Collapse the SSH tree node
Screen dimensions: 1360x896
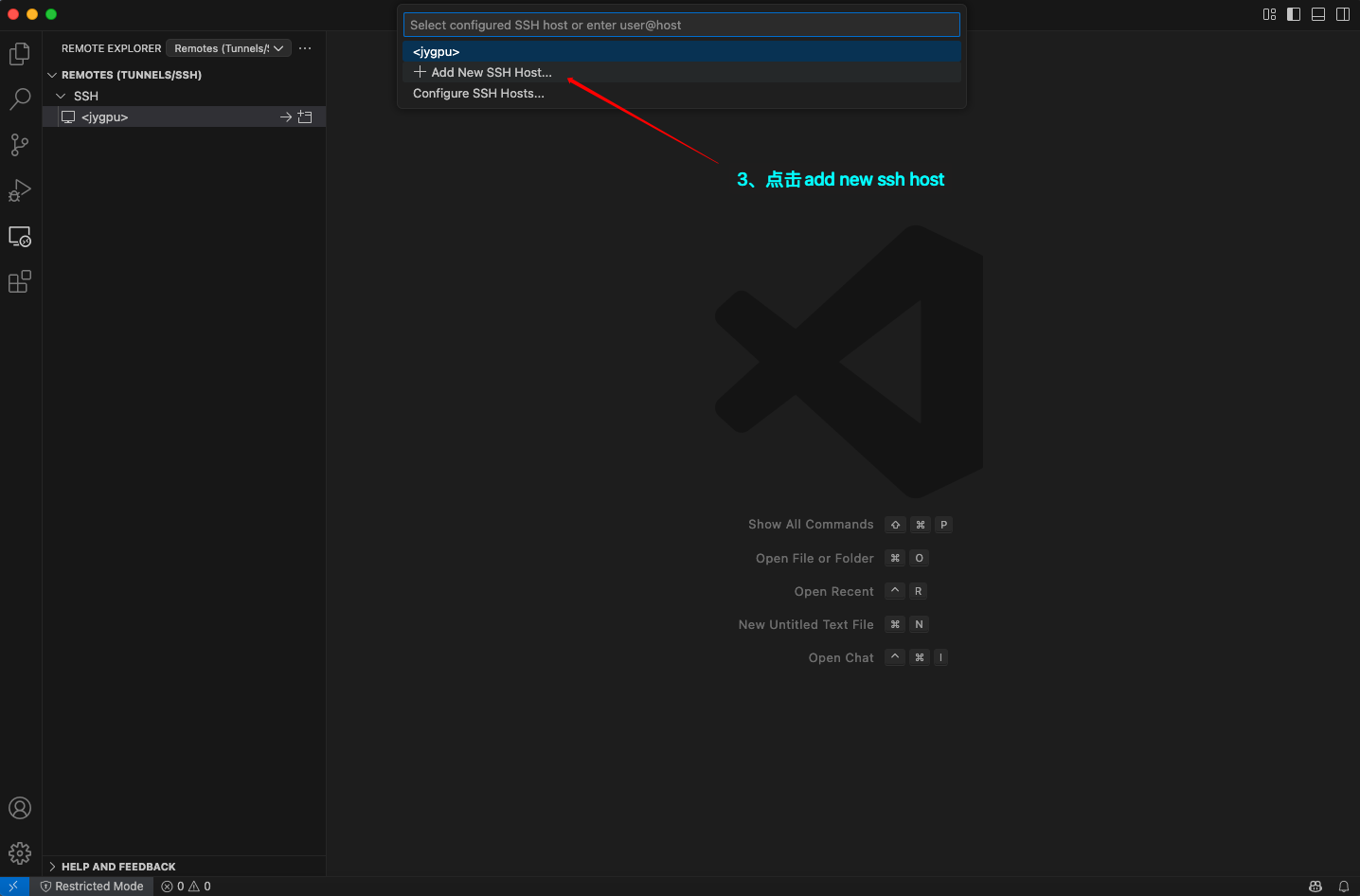tap(61, 97)
